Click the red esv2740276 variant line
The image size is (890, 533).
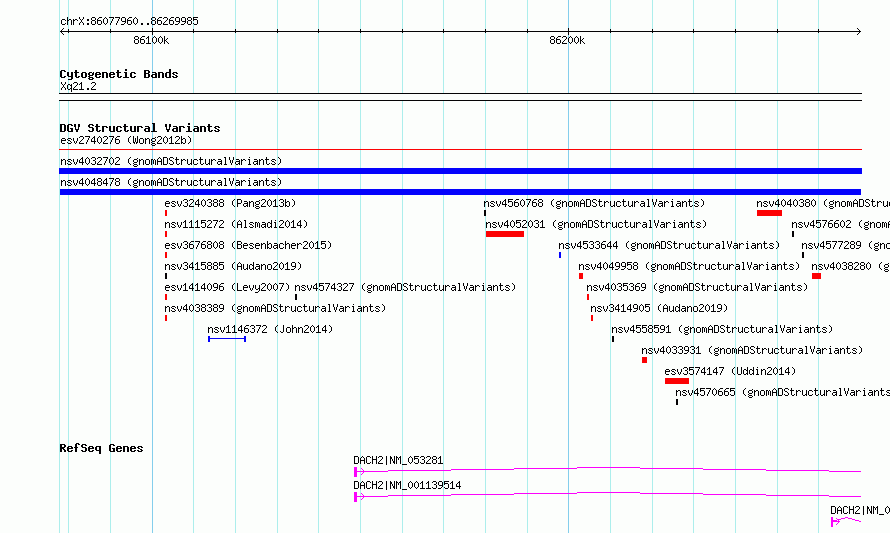click(x=460, y=150)
